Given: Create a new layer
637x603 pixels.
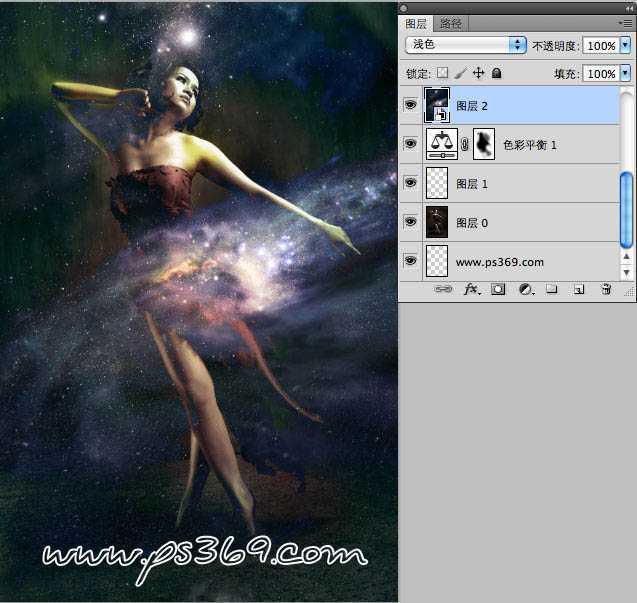Looking at the screenshot, I should (579, 289).
